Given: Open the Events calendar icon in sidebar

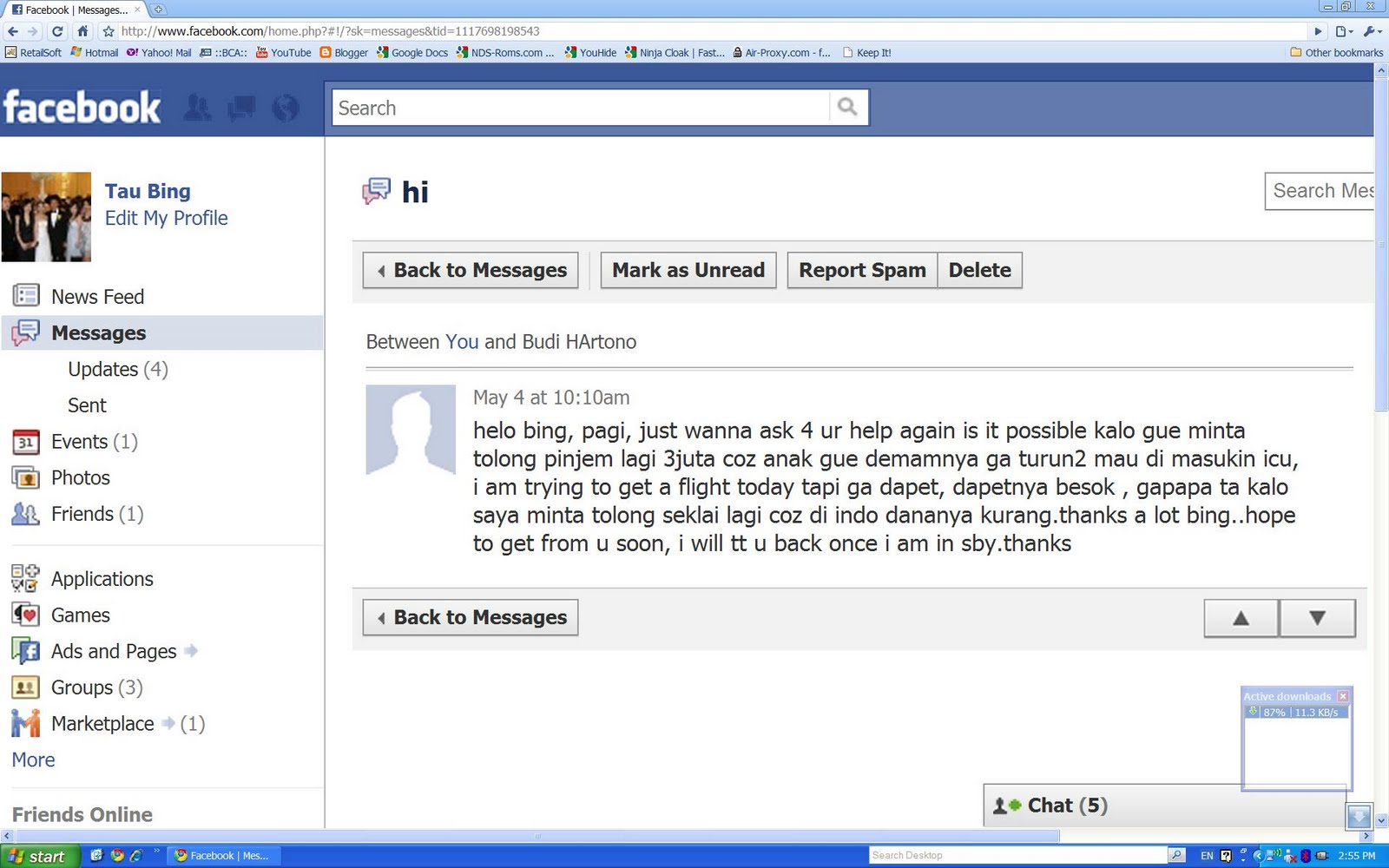Looking at the screenshot, I should coord(25,442).
